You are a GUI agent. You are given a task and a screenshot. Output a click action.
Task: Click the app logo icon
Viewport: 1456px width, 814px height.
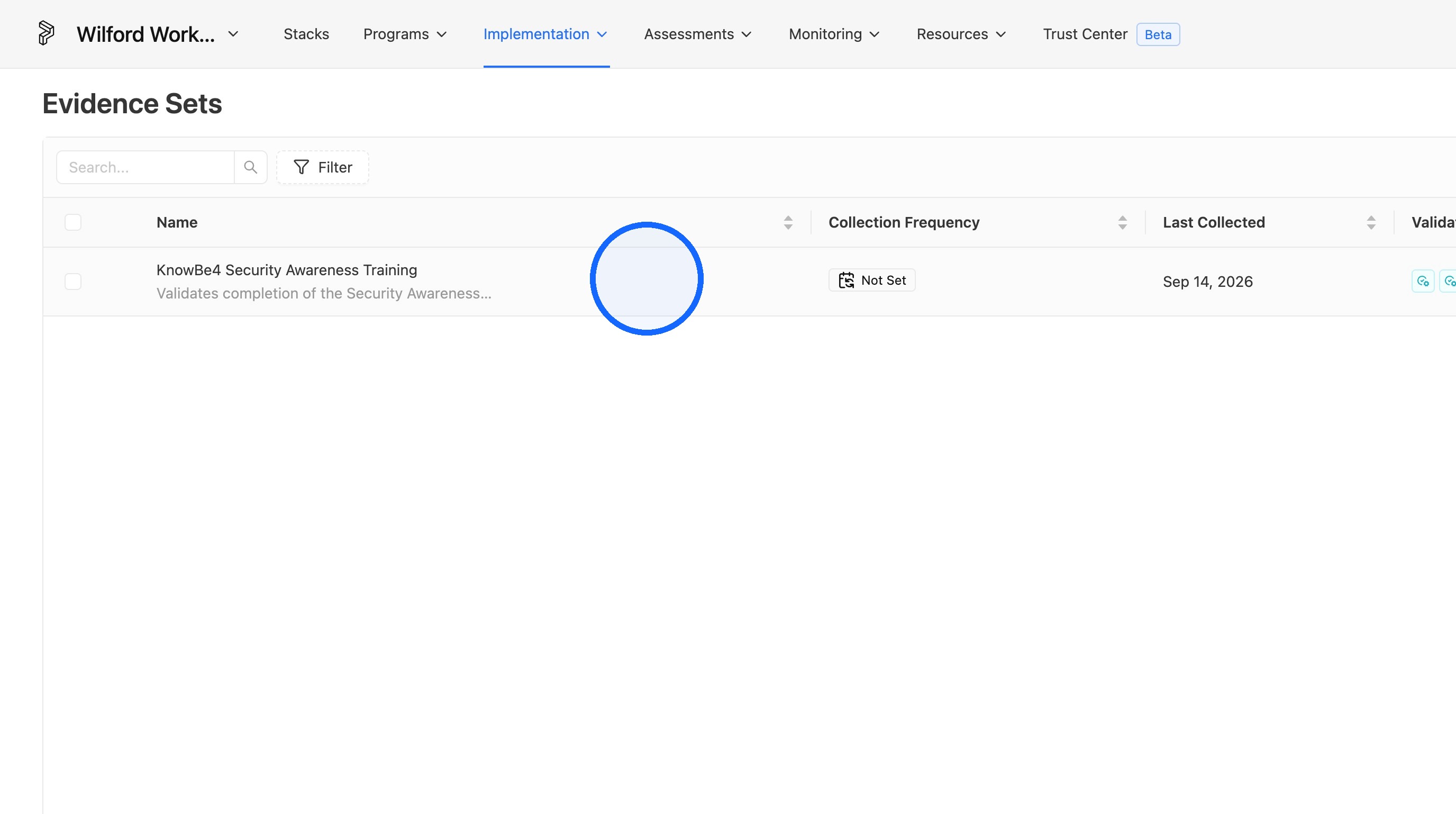46,33
